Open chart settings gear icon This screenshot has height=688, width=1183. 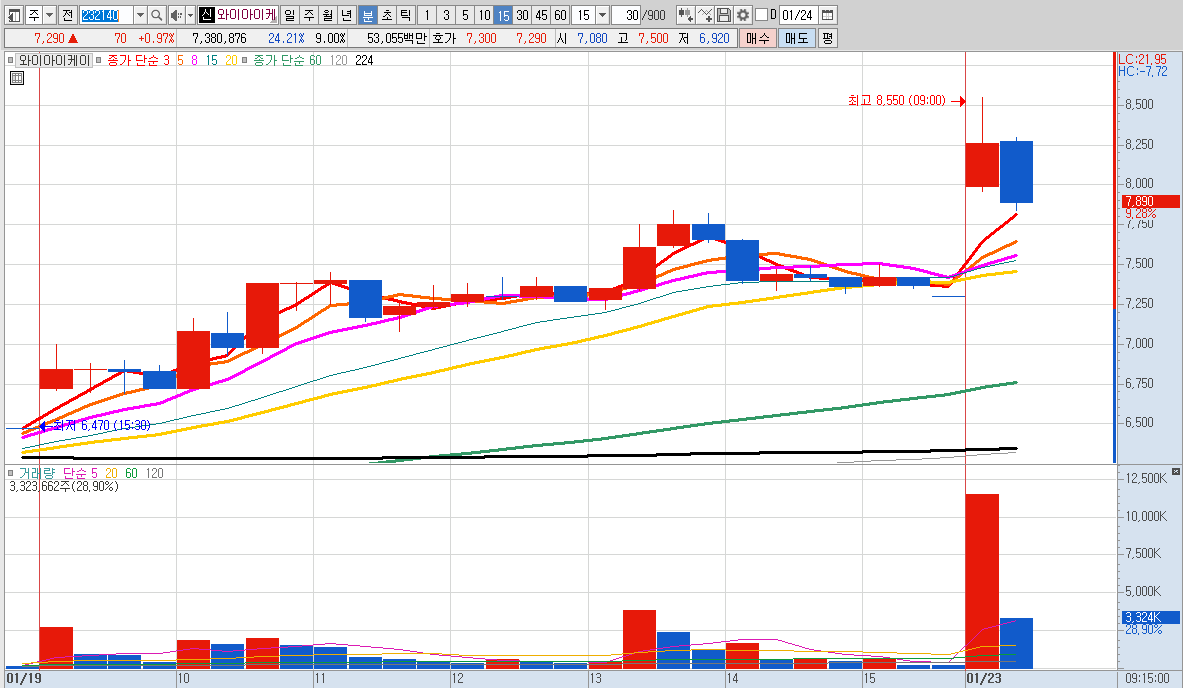point(743,15)
